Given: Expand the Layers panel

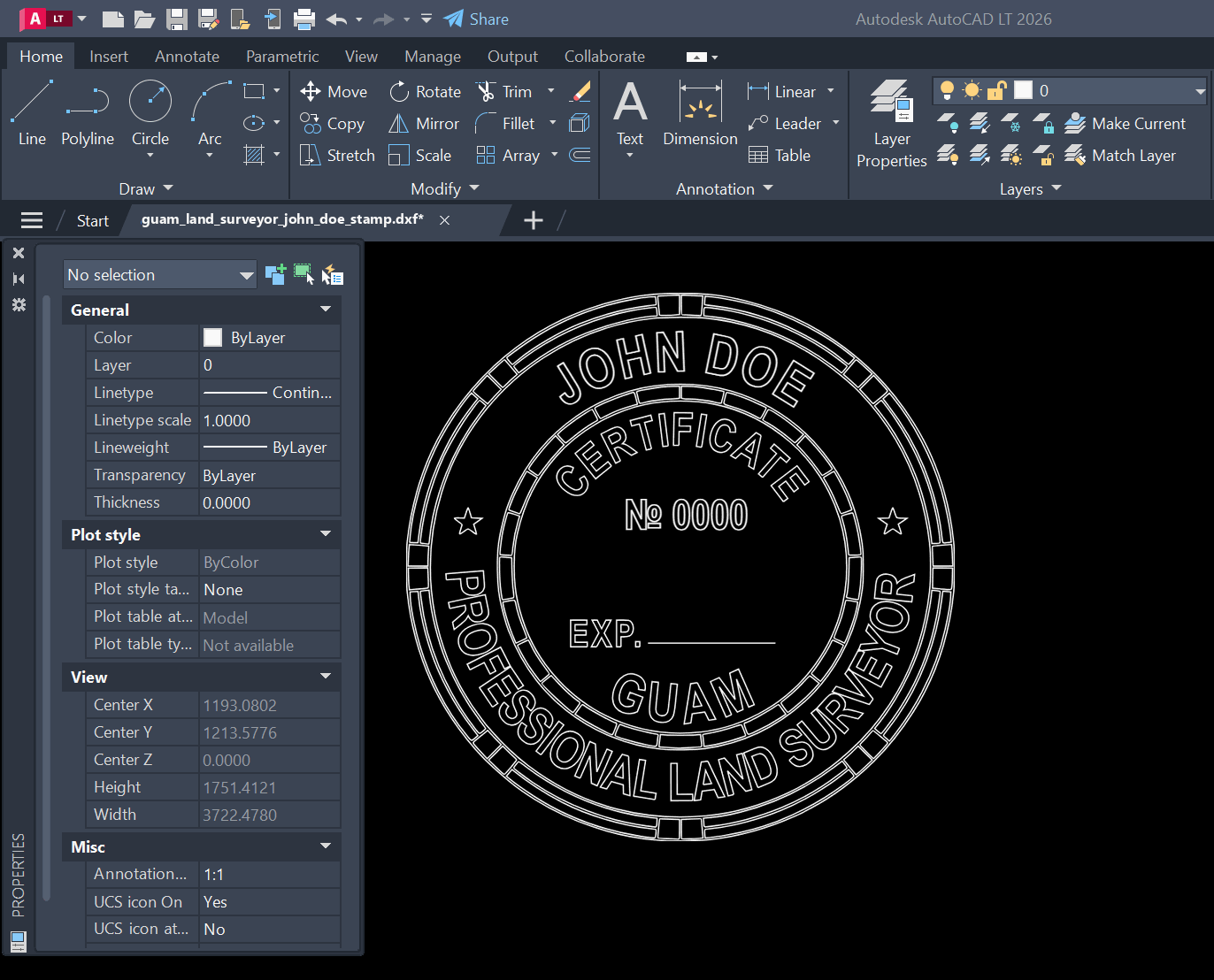Looking at the screenshot, I should [x=1031, y=188].
